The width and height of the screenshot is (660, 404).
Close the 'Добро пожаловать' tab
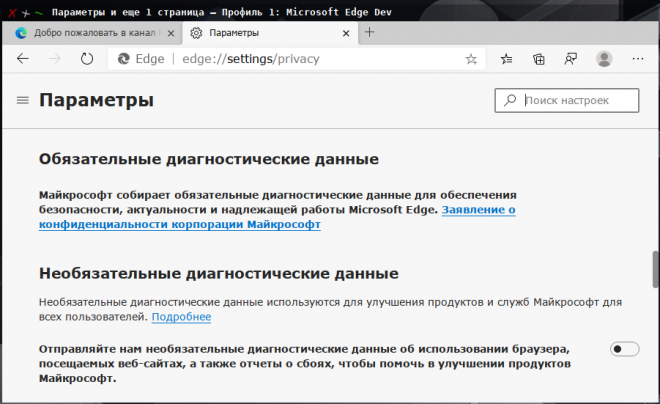[170, 33]
